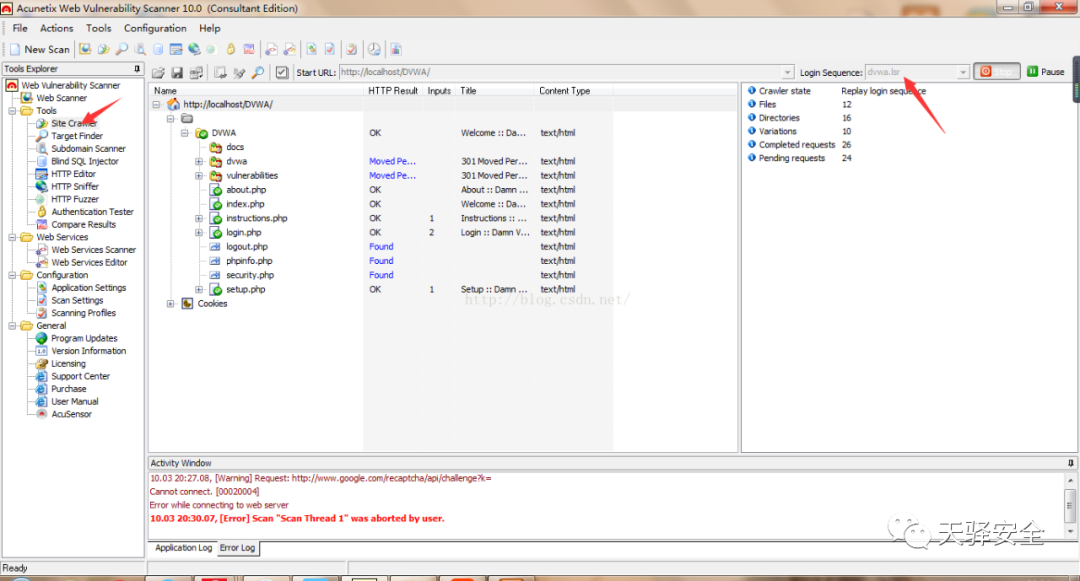Pin the Tools Explorer panel
This screenshot has height=581, width=1080.
pyautogui.click(x=137, y=69)
